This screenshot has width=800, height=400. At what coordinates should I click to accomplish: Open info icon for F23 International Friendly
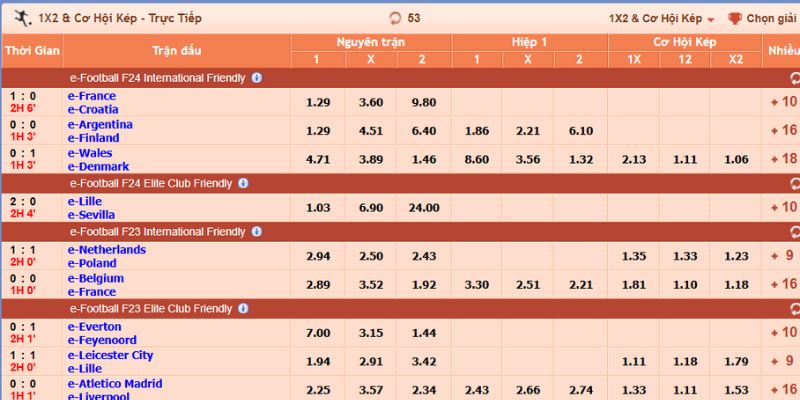pyautogui.click(x=257, y=232)
